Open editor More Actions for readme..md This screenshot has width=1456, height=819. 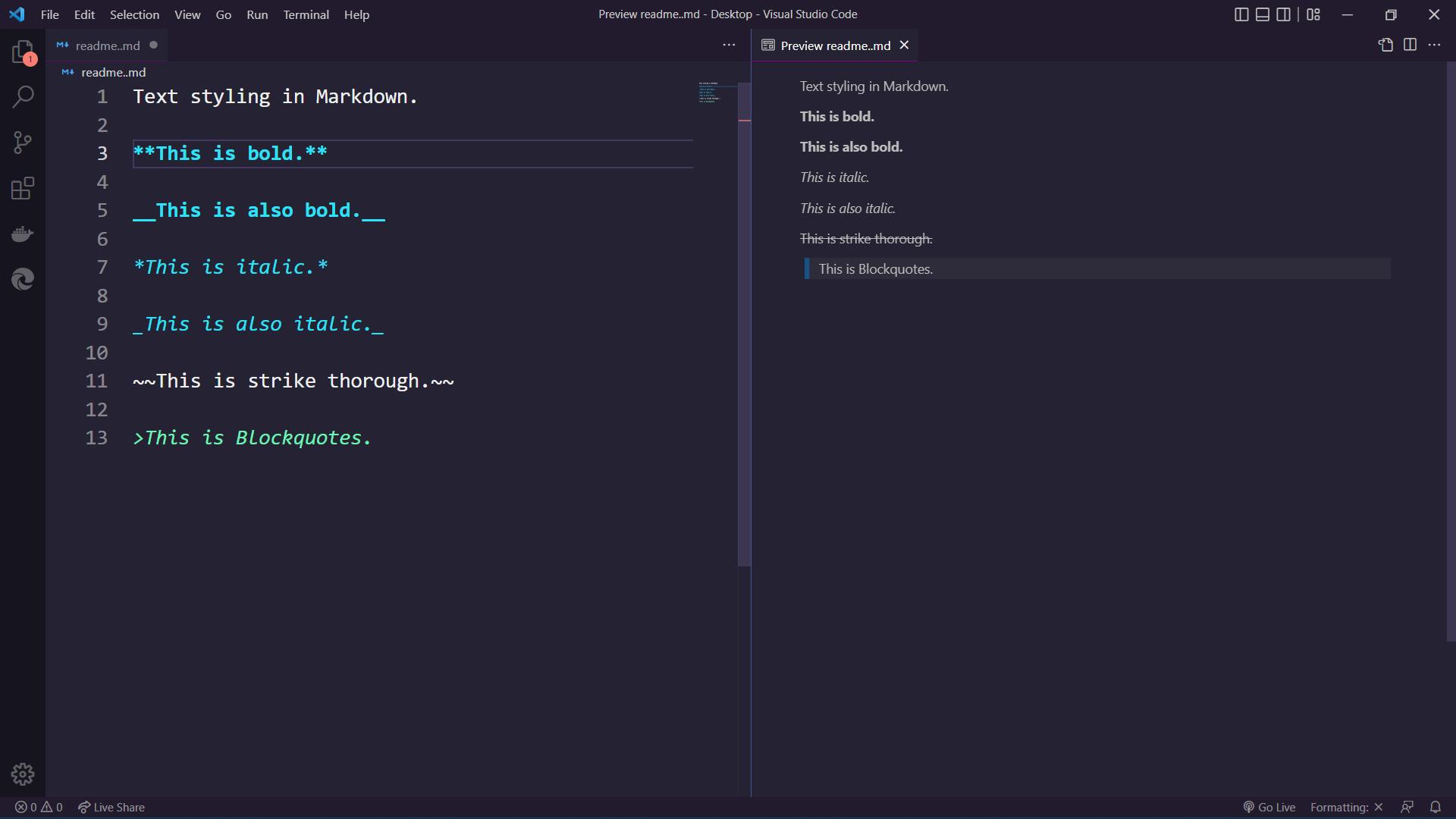tap(729, 45)
